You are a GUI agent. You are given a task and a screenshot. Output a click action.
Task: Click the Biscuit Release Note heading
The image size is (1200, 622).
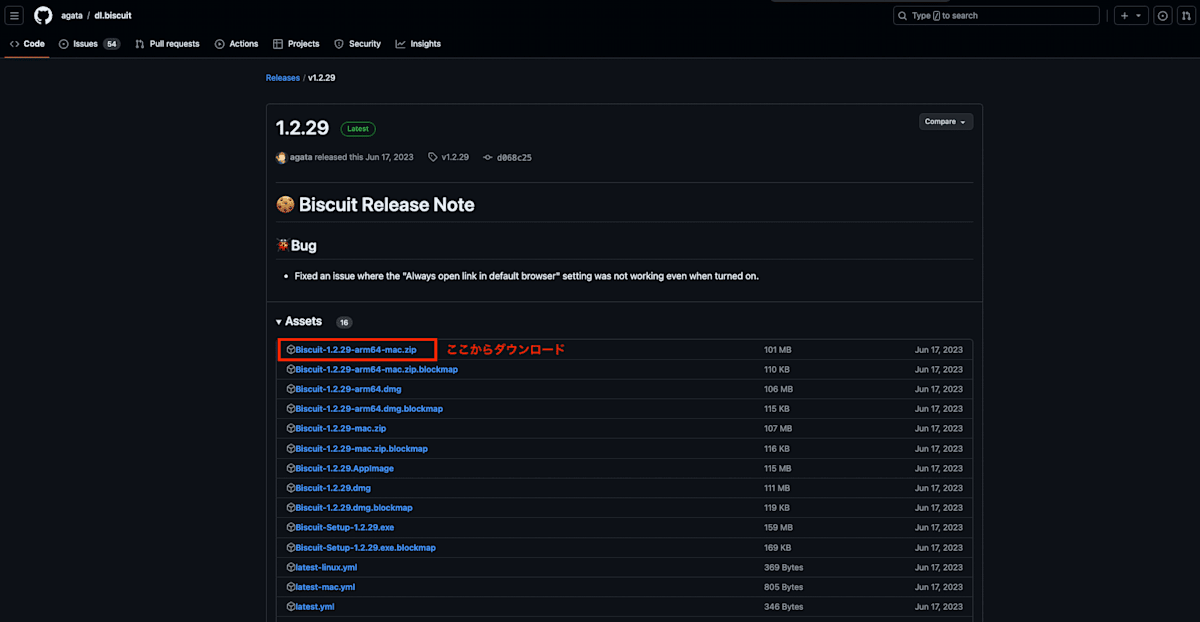[x=375, y=205]
